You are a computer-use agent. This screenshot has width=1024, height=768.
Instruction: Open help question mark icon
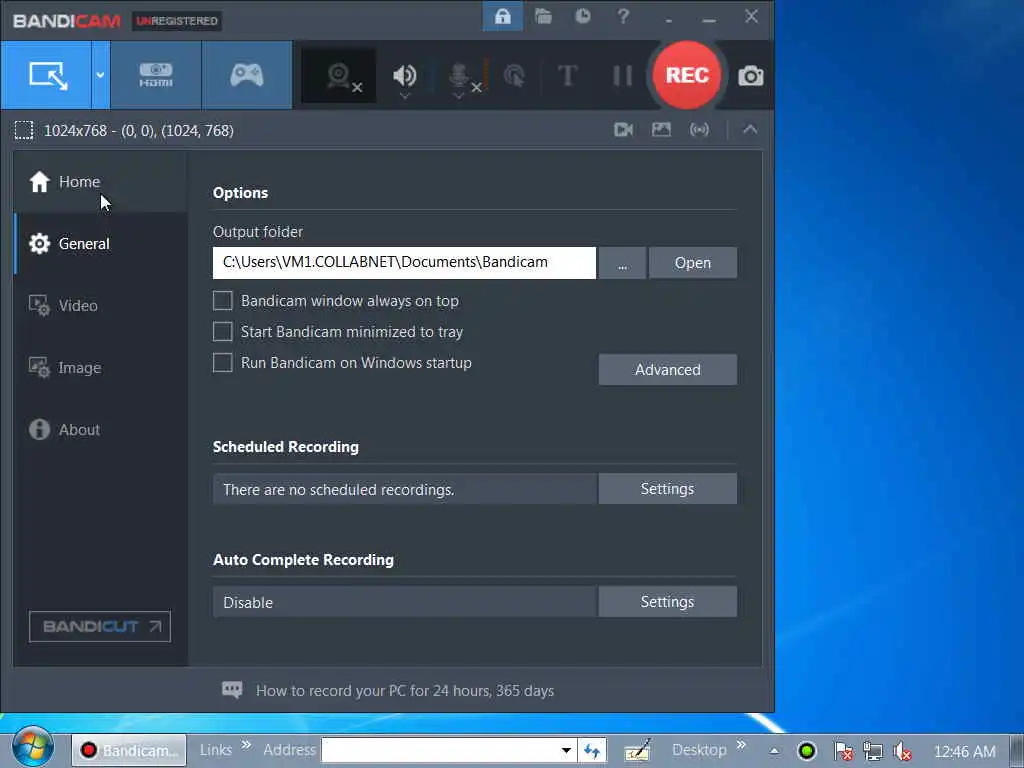pos(623,16)
